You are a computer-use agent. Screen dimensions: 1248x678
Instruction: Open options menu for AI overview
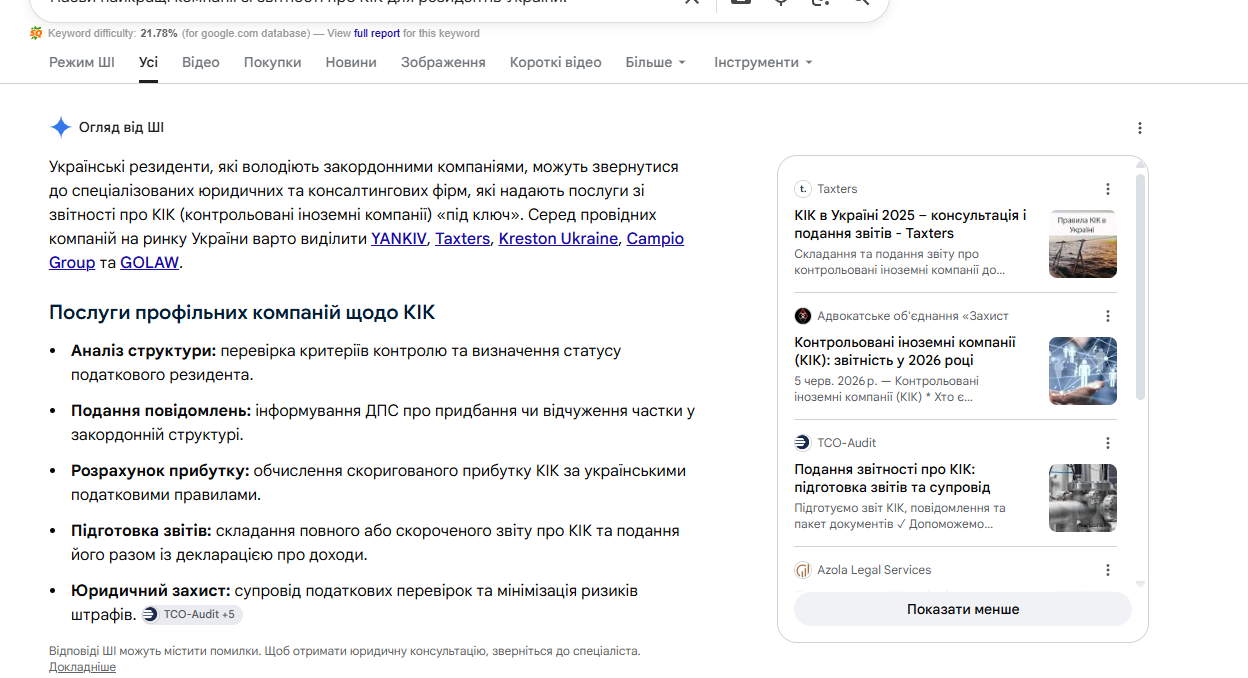point(1139,128)
